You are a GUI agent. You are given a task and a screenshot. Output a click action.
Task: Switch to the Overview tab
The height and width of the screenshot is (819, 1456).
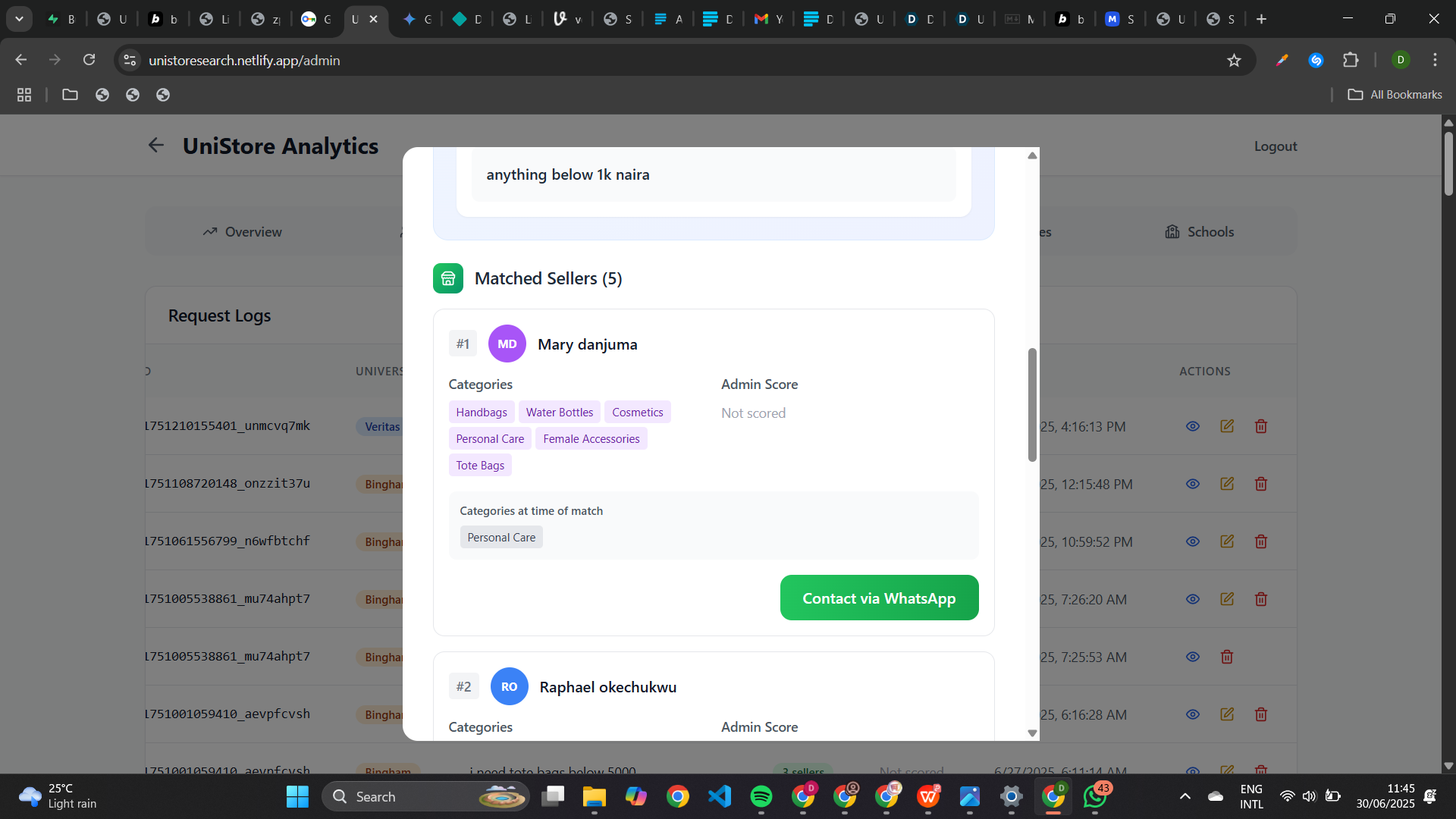[x=243, y=232]
